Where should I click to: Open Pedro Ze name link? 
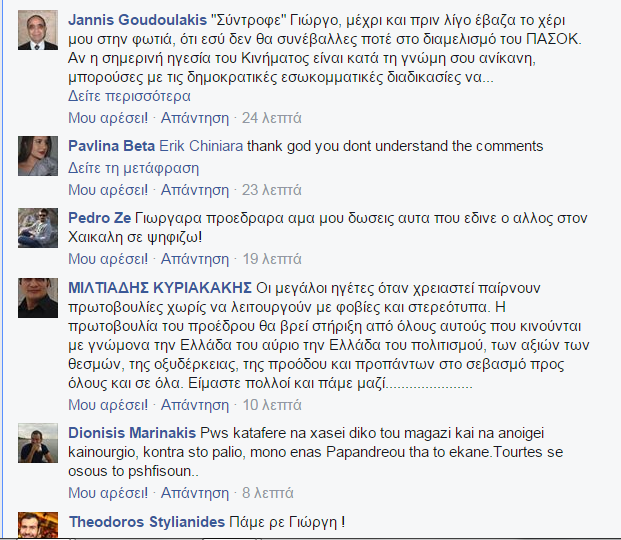tap(99, 218)
